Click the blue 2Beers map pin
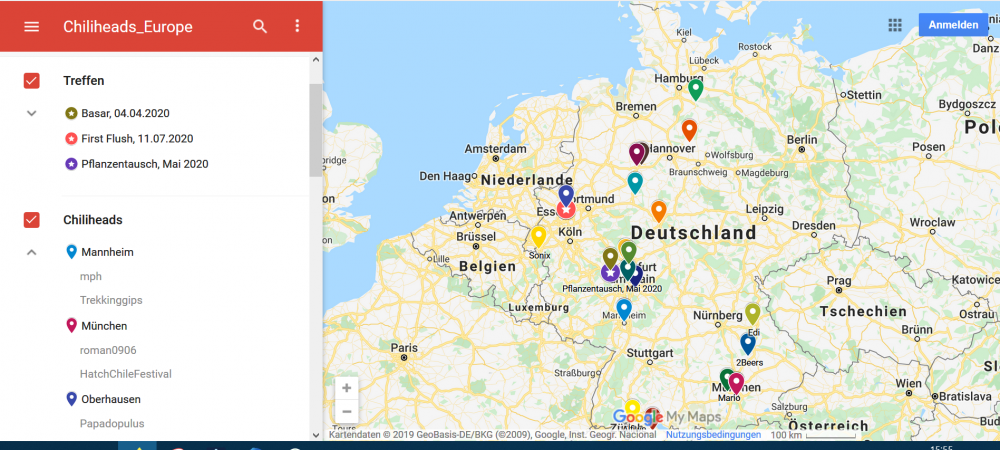The width and height of the screenshot is (1000, 450). click(747, 344)
